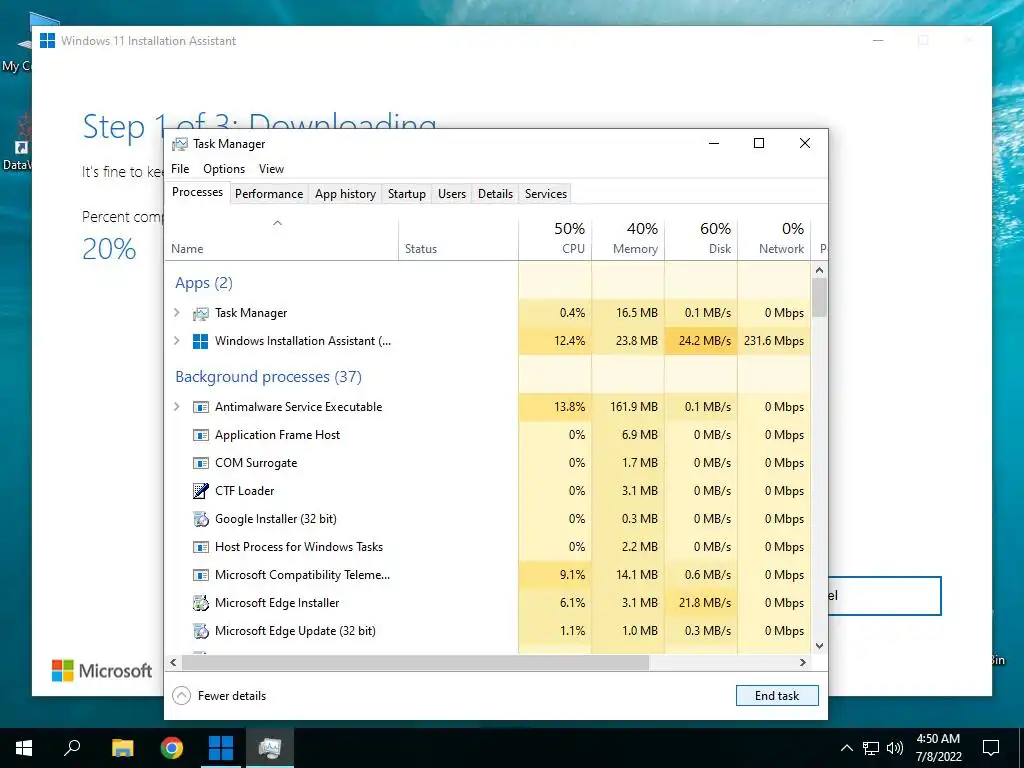Image resolution: width=1024 pixels, height=768 pixels.
Task: Click the End task button
Action: [x=777, y=696]
